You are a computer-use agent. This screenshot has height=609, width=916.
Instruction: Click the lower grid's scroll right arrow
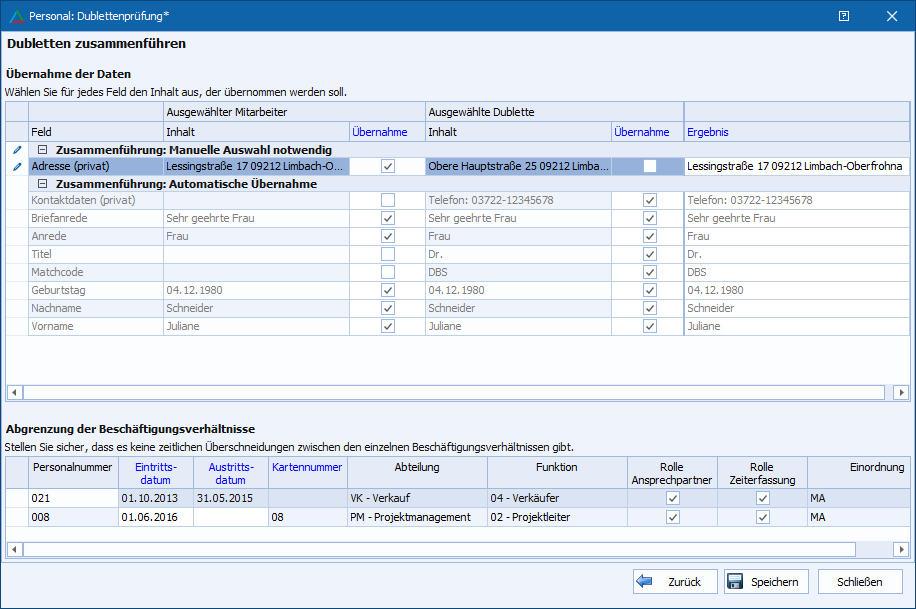(x=901, y=549)
